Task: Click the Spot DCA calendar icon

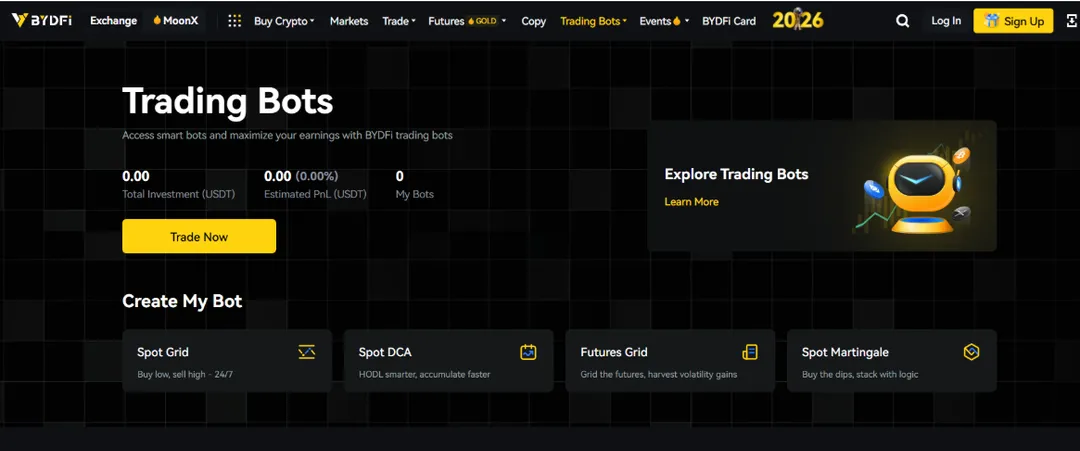Action: click(x=528, y=352)
